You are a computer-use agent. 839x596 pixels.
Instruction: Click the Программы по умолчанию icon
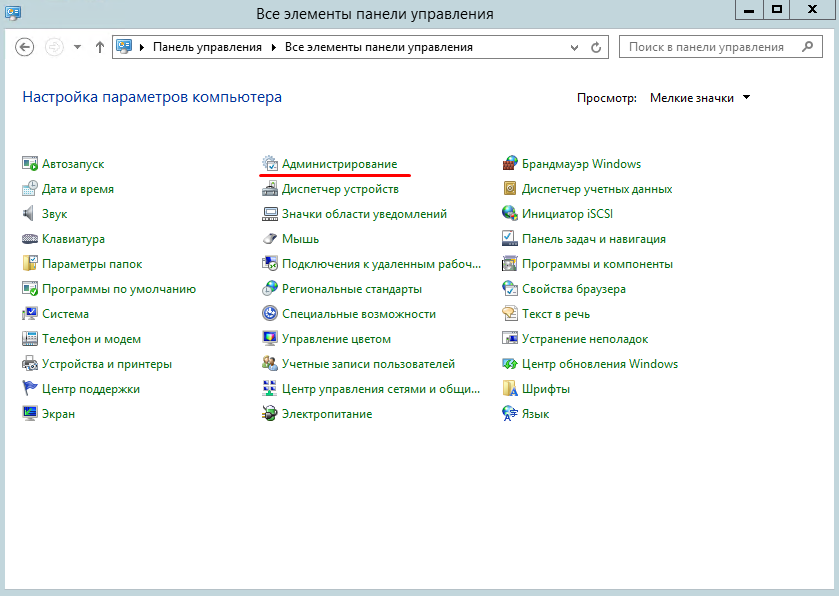coord(29,288)
